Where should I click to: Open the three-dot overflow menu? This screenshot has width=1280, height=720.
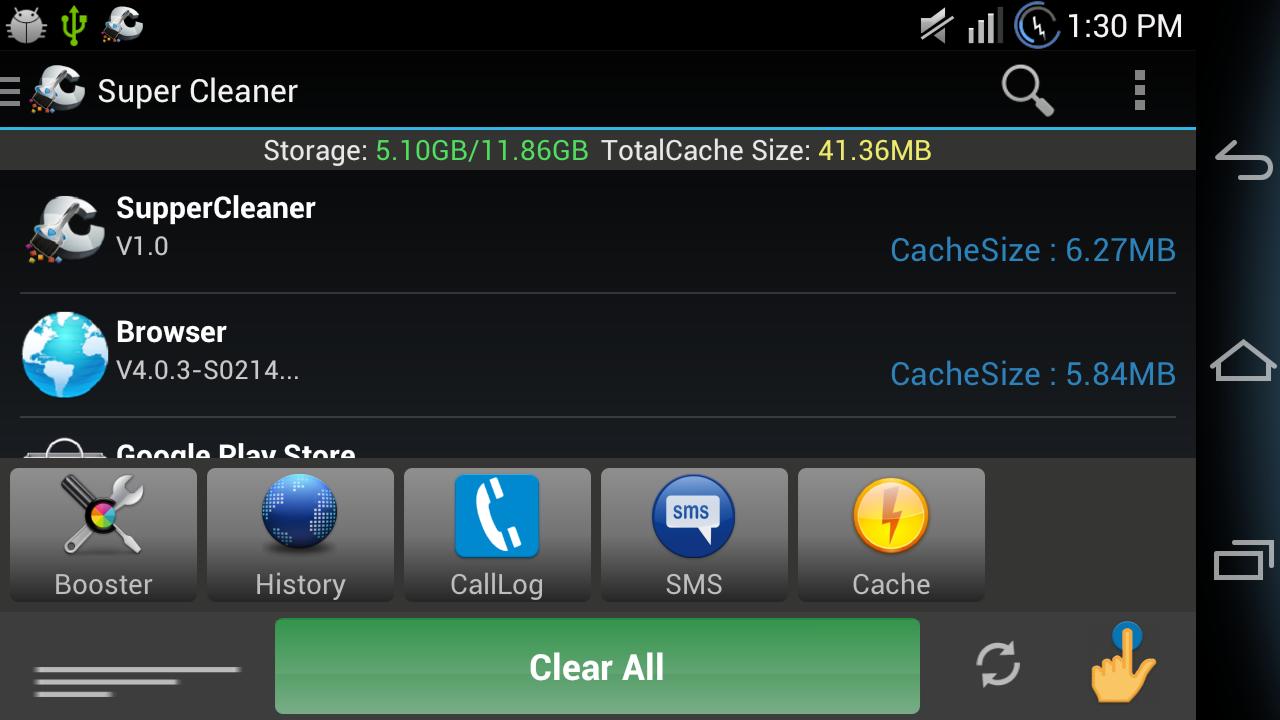pos(1139,91)
